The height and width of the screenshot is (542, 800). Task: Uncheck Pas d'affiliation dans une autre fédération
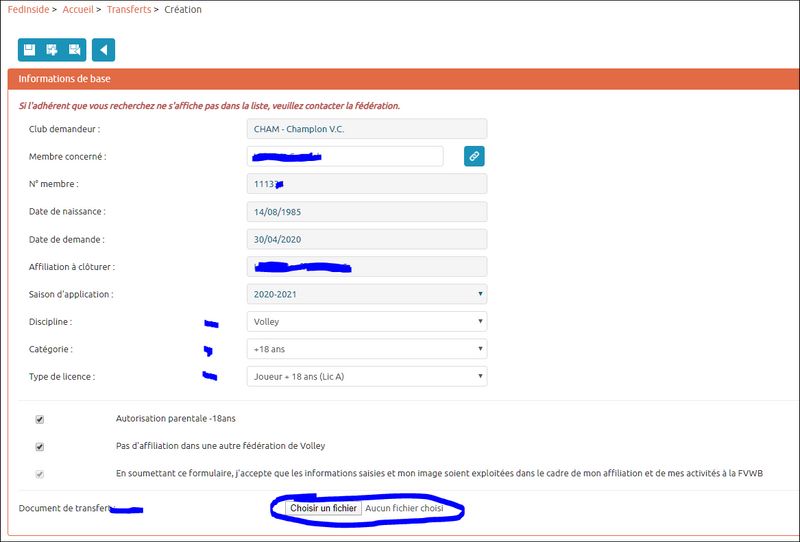(x=40, y=447)
